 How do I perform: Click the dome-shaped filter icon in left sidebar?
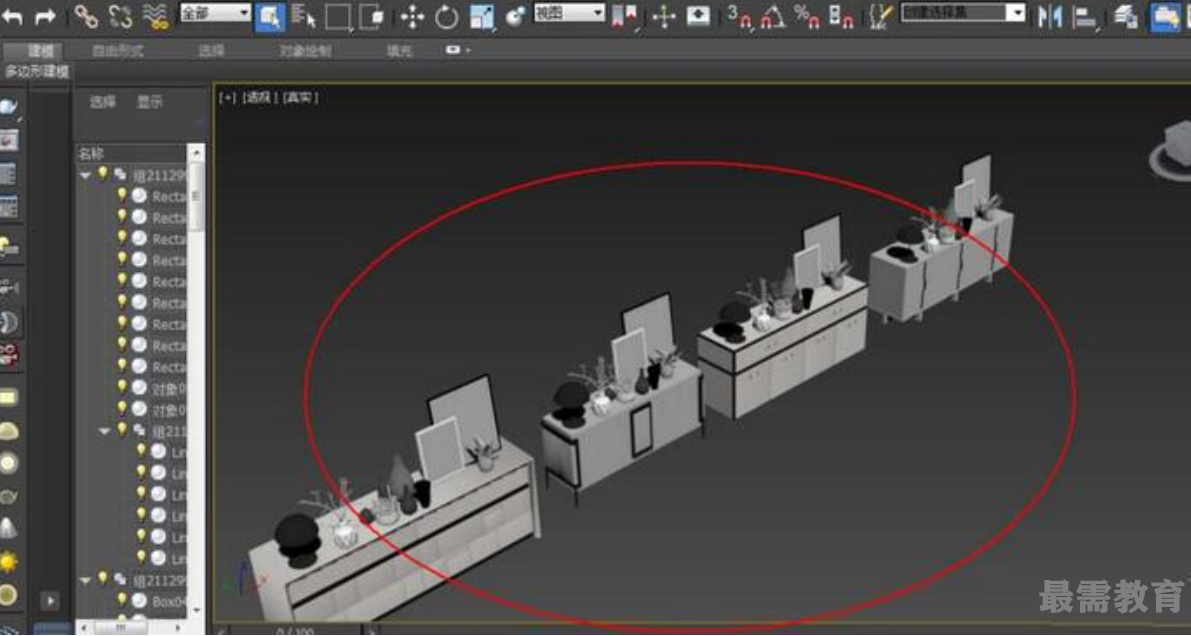click(8, 431)
